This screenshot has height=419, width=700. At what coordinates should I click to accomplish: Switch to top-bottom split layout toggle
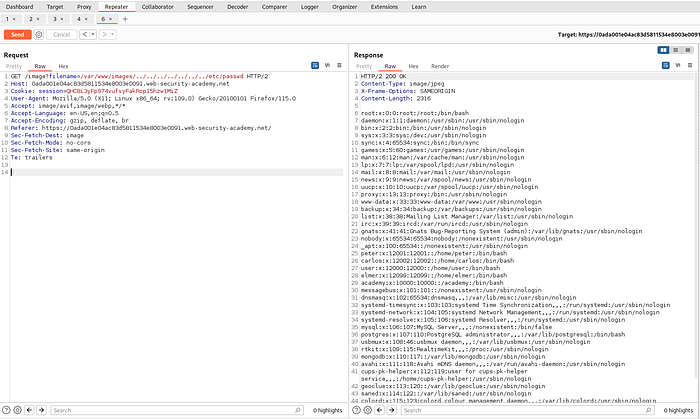(x=675, y=49)
